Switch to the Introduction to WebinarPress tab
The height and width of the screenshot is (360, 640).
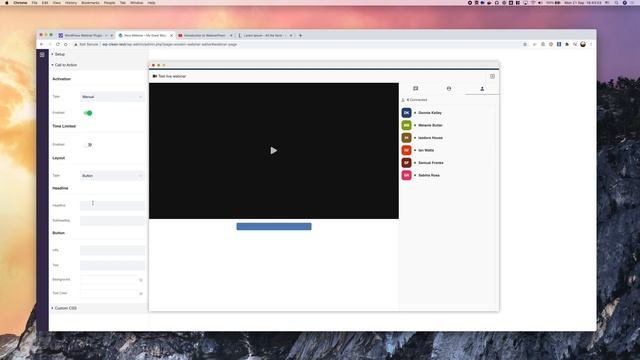pos(204,36)
